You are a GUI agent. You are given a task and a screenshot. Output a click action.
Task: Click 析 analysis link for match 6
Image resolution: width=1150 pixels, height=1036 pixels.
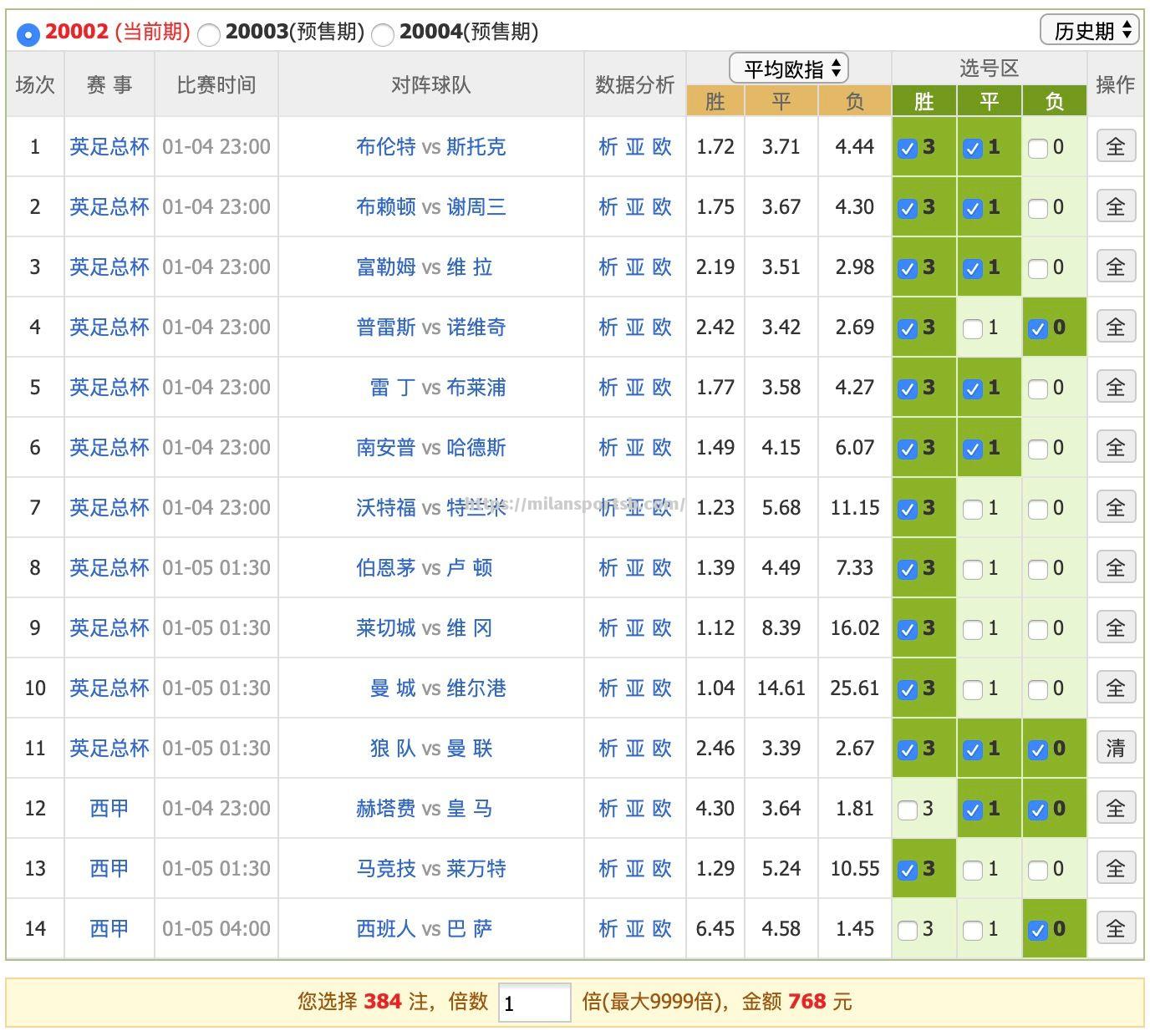[608, 447]
